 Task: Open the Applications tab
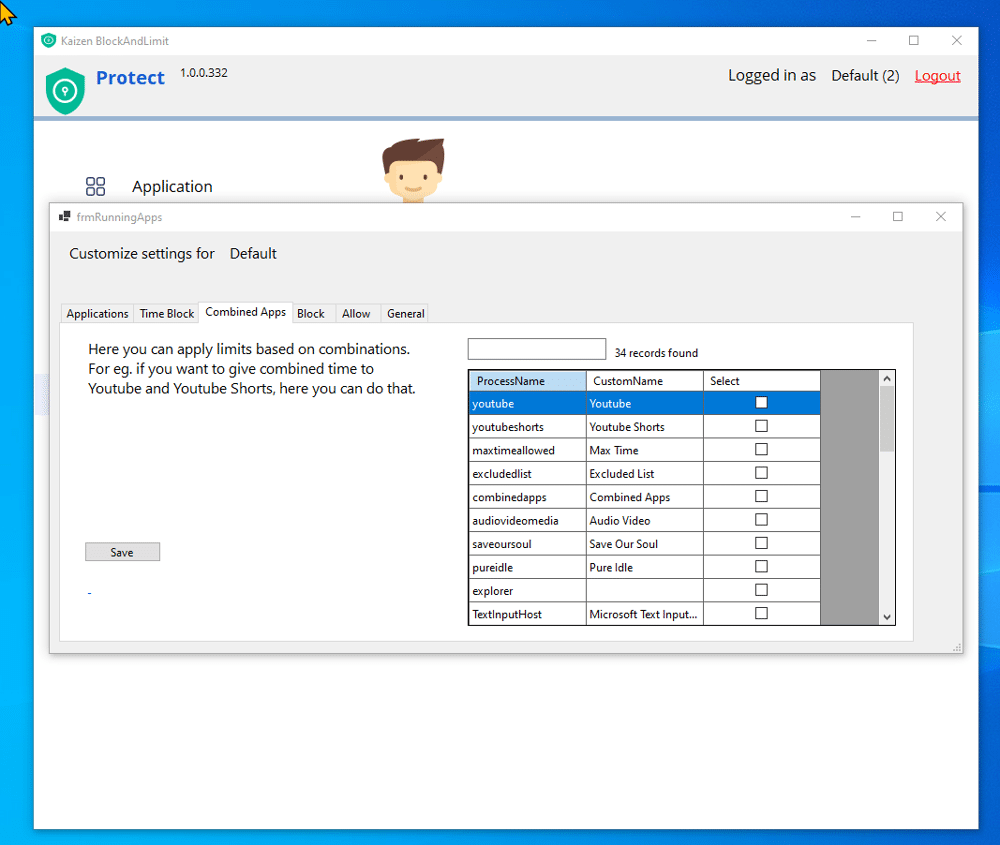pos(97,314)
